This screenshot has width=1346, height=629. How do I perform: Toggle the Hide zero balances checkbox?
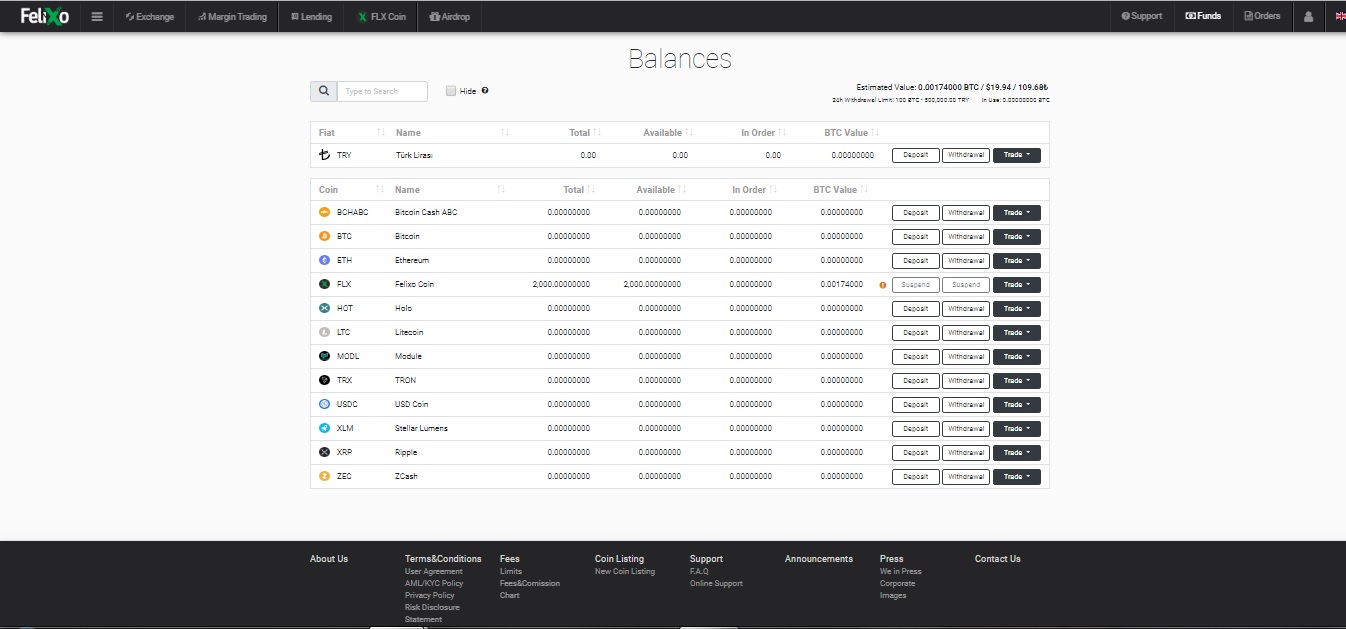pos(451,91)
